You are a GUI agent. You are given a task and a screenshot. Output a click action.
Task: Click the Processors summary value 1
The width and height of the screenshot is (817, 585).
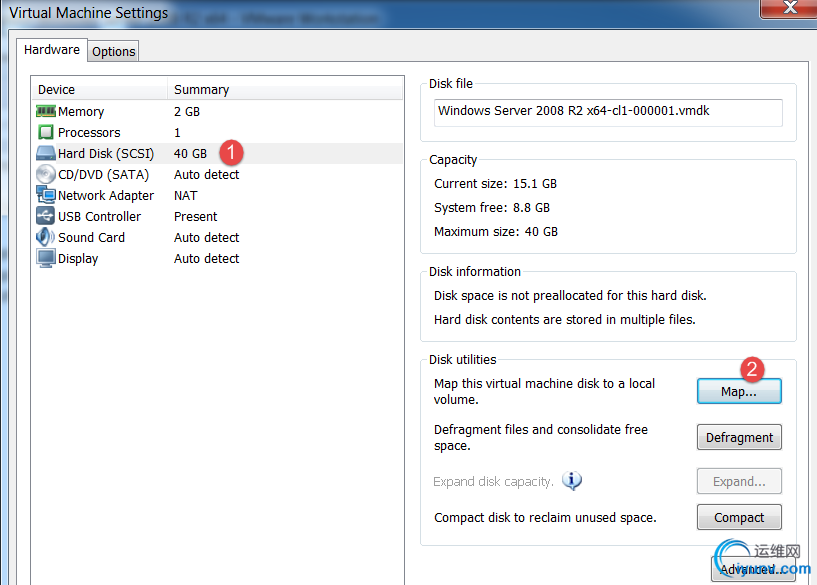coord(177,132)
